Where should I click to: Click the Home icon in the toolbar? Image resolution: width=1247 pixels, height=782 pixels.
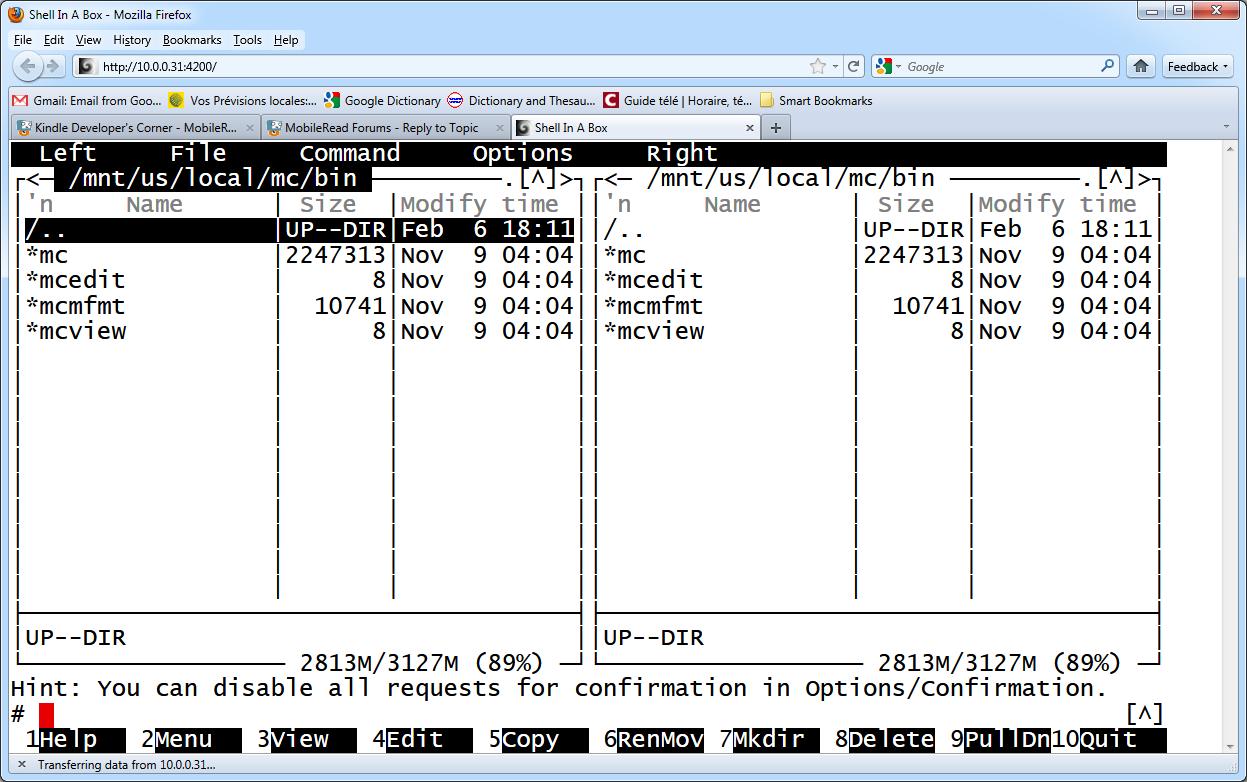1141,66
